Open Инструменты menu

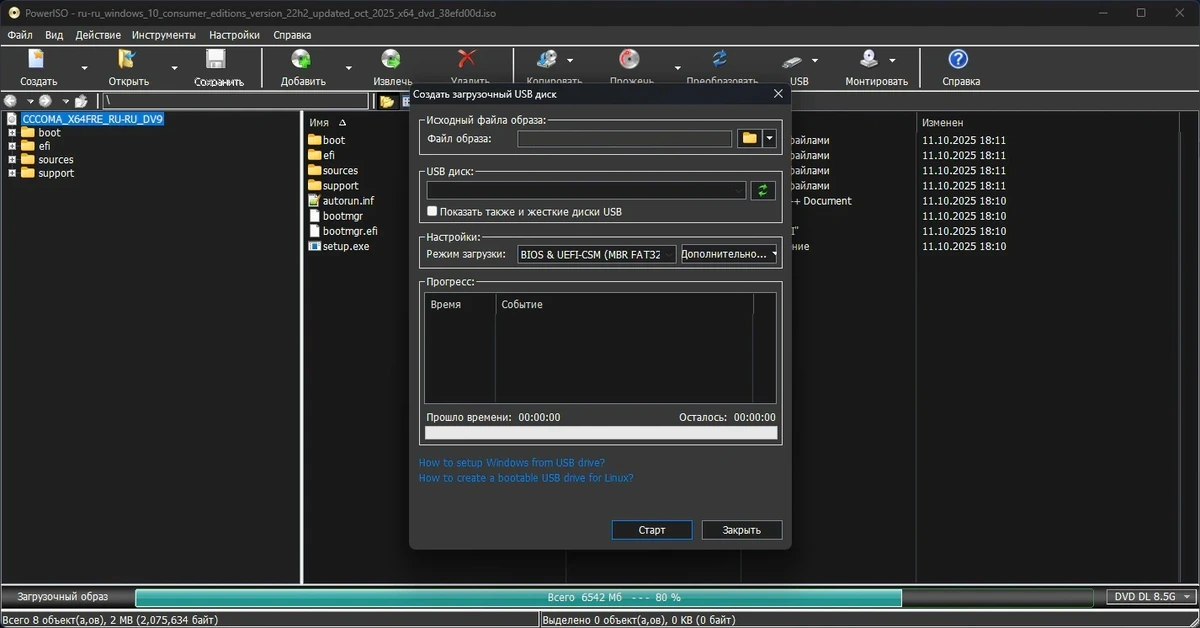(x=164, y=34)
